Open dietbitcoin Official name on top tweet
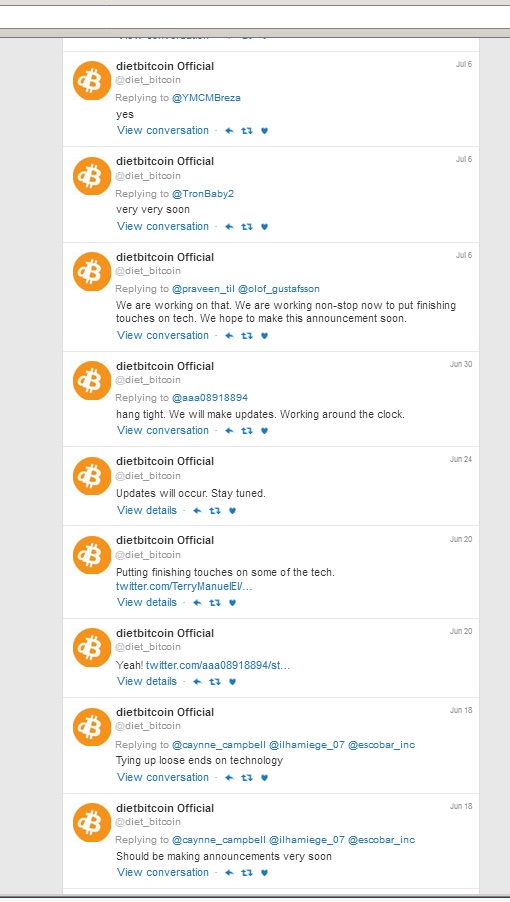The width and height of the screenshot is (510, 902). tap(165, 66)
